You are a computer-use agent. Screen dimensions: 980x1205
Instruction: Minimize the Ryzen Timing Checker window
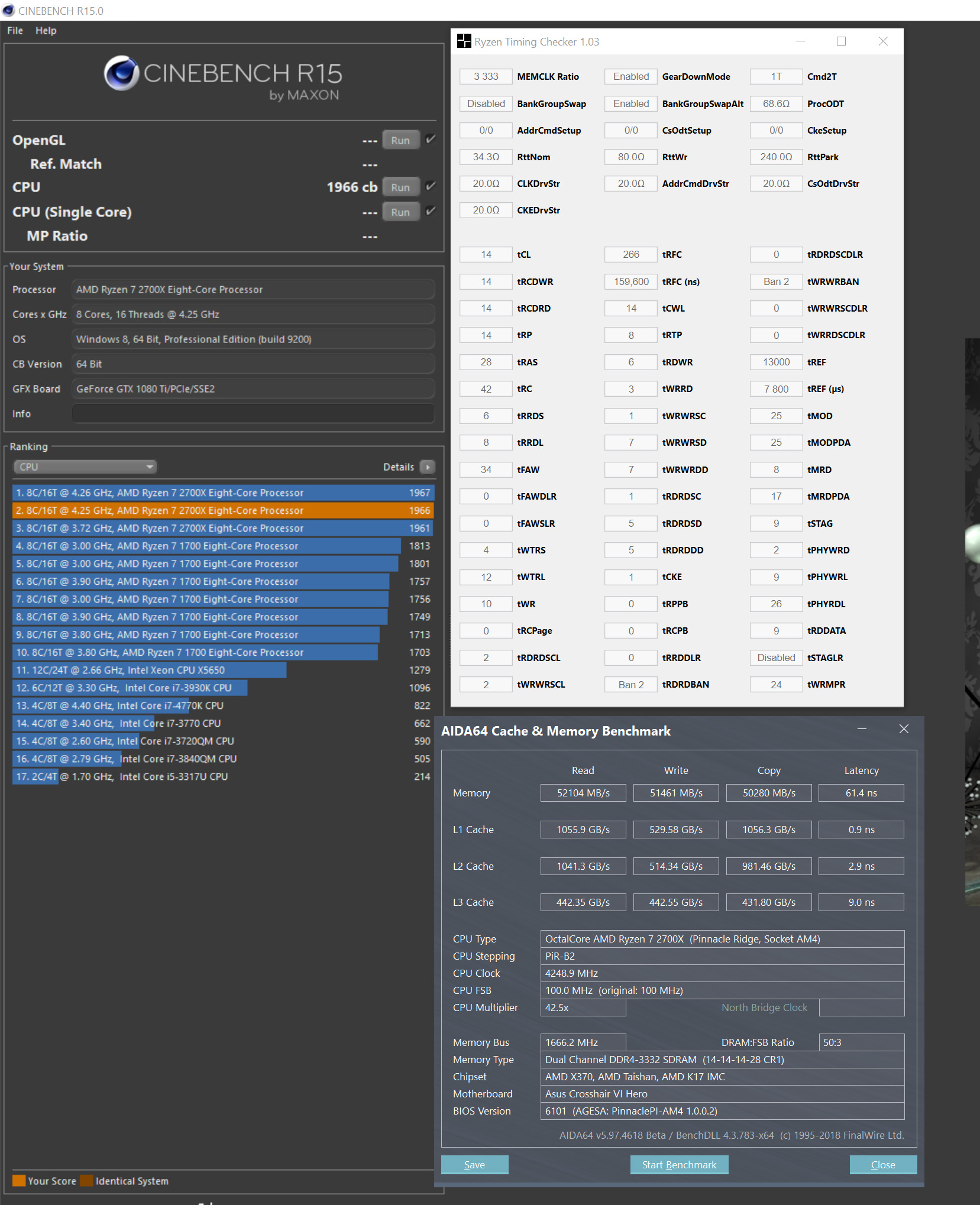800,41
